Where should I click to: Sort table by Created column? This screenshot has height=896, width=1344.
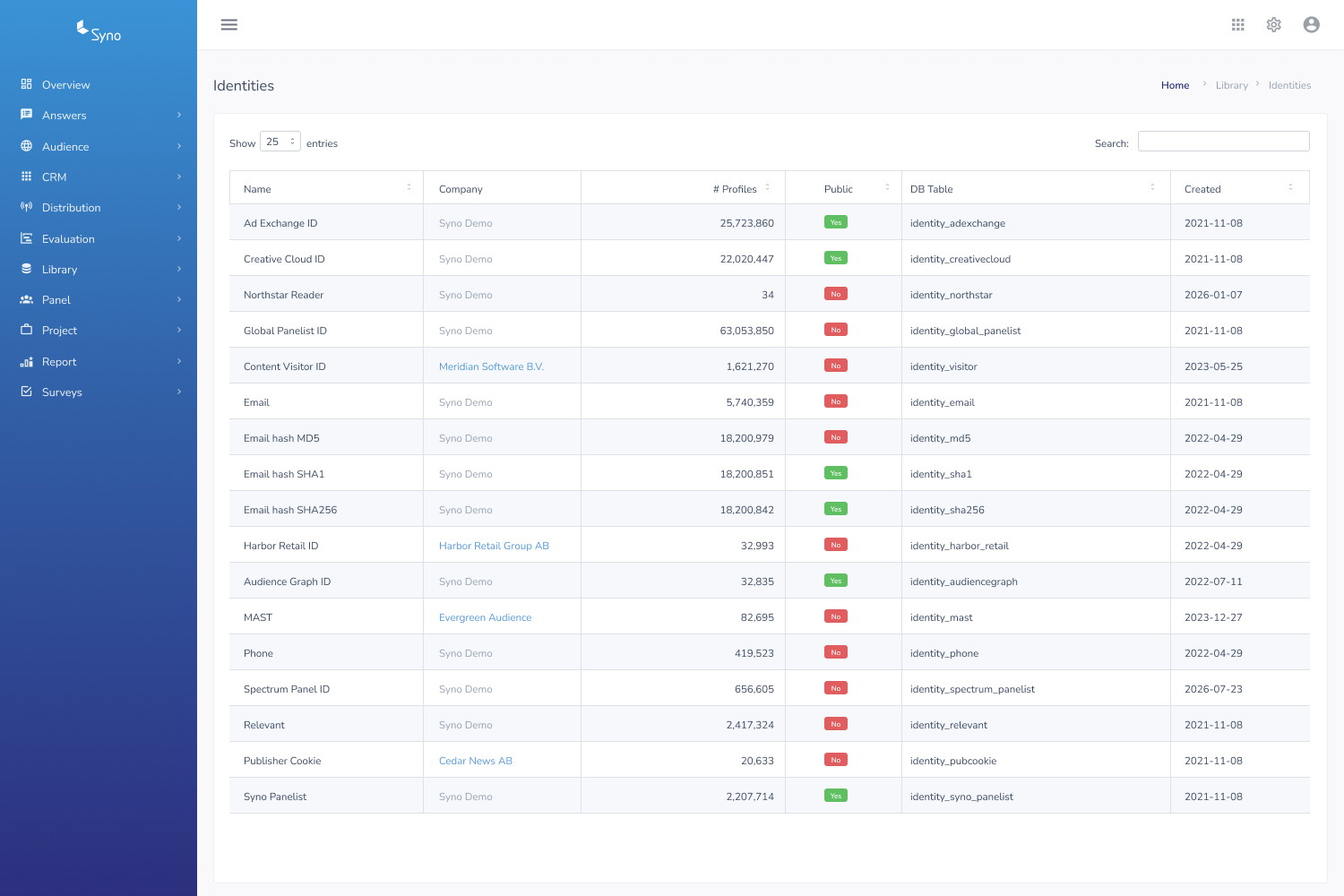point(1240,188)
